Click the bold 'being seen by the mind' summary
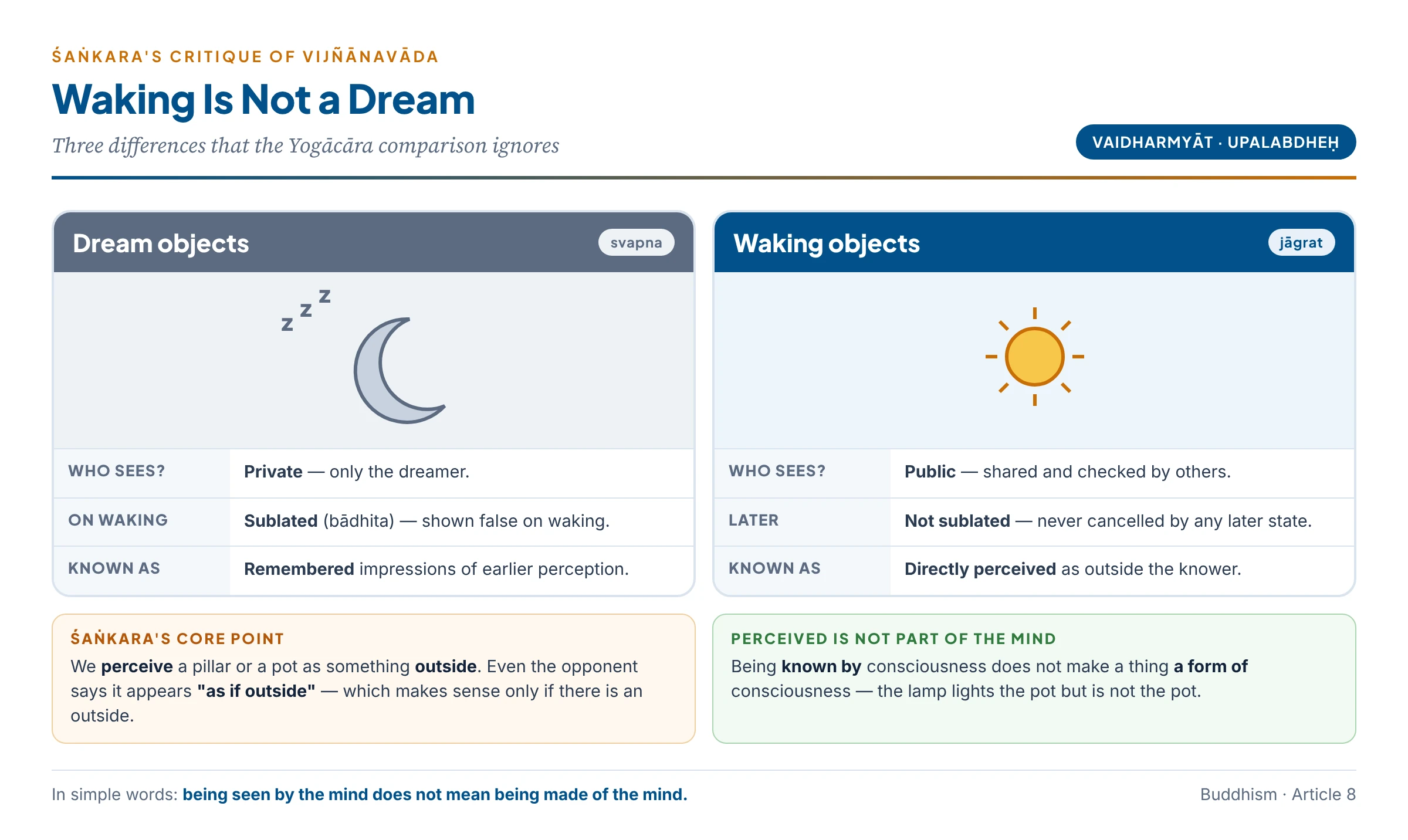This screenshot has width=1408, height=840. 435,794
